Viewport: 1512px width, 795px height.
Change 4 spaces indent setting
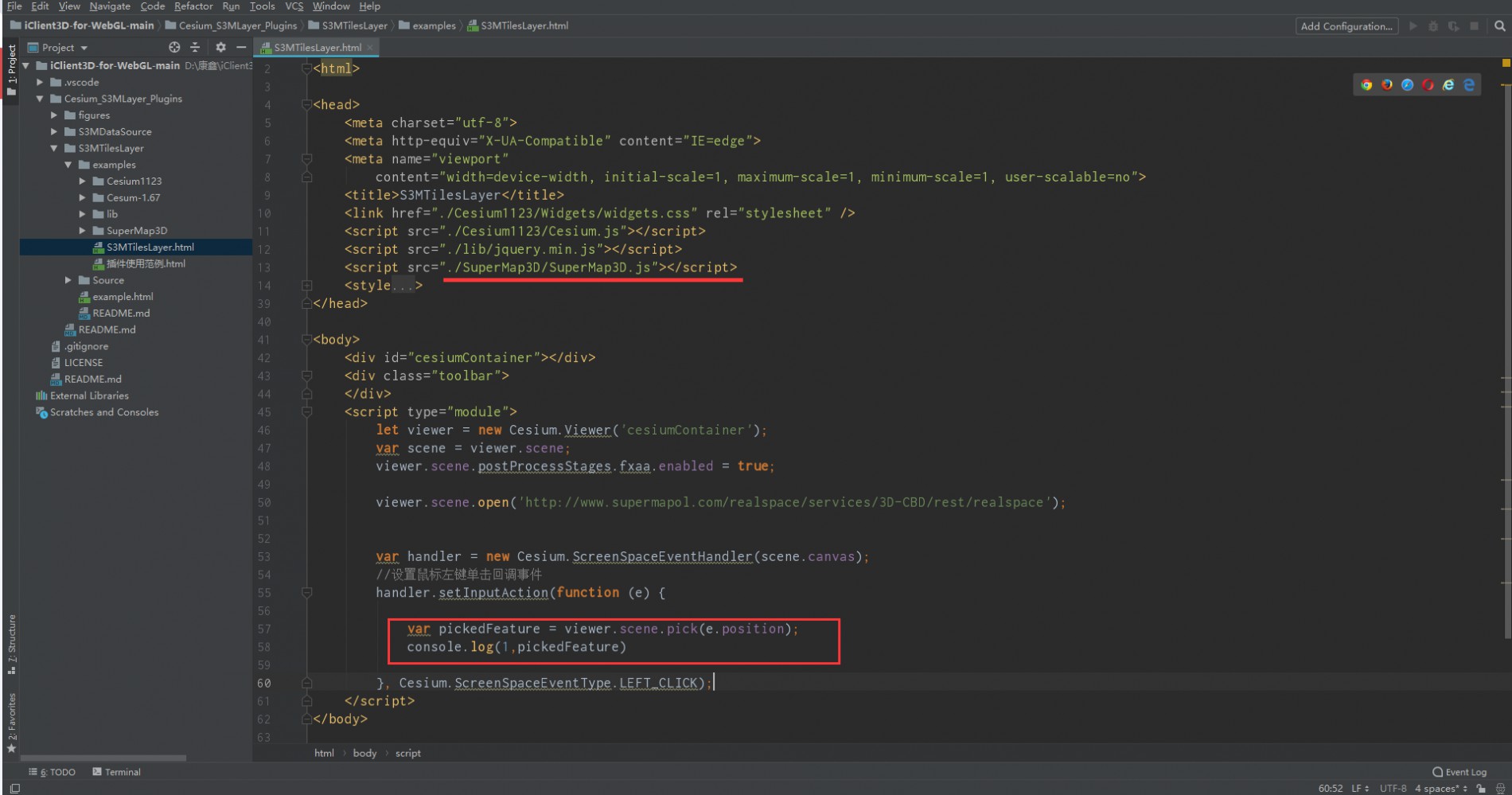[1440, 788]
